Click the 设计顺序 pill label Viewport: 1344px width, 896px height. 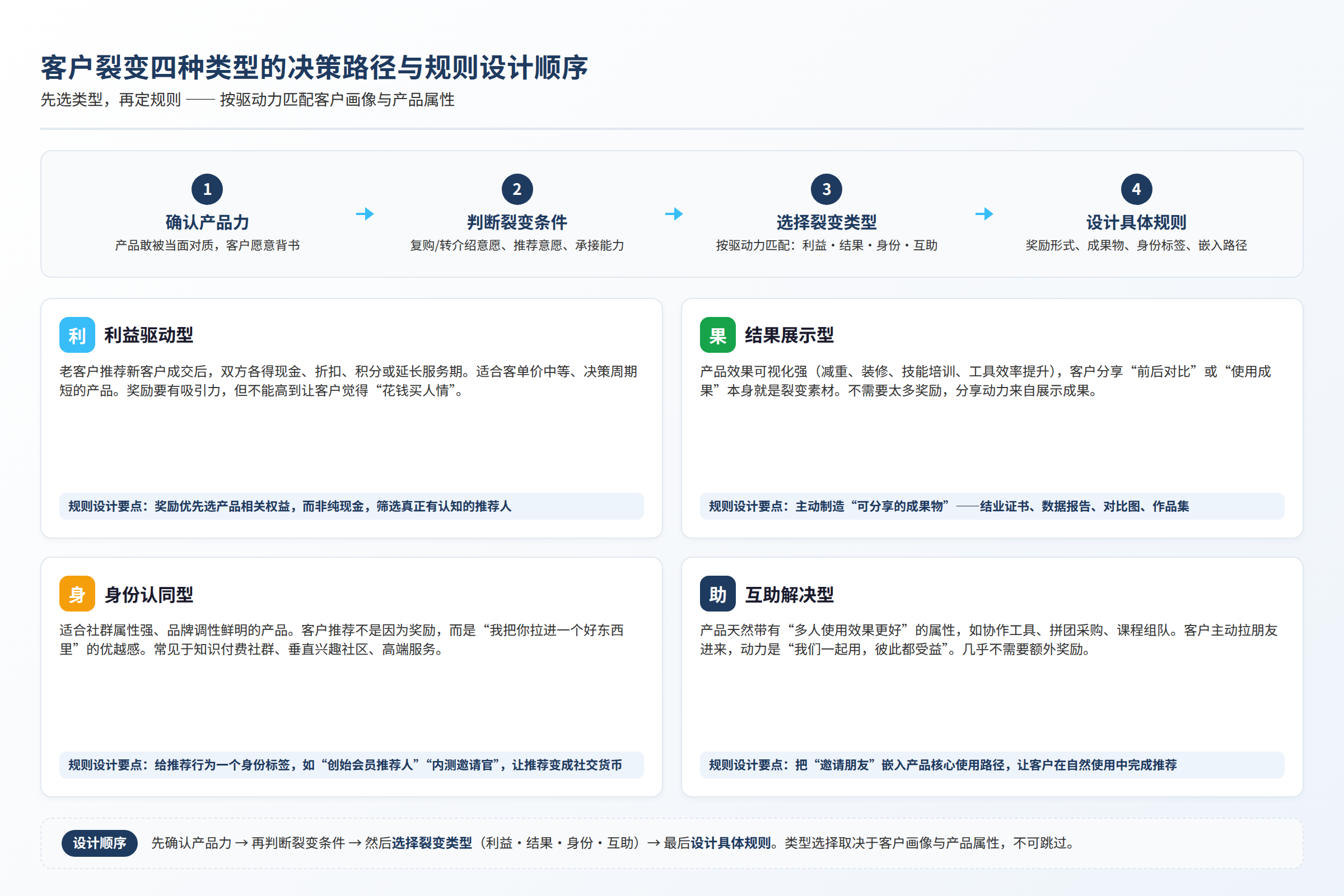pos(100,843)
